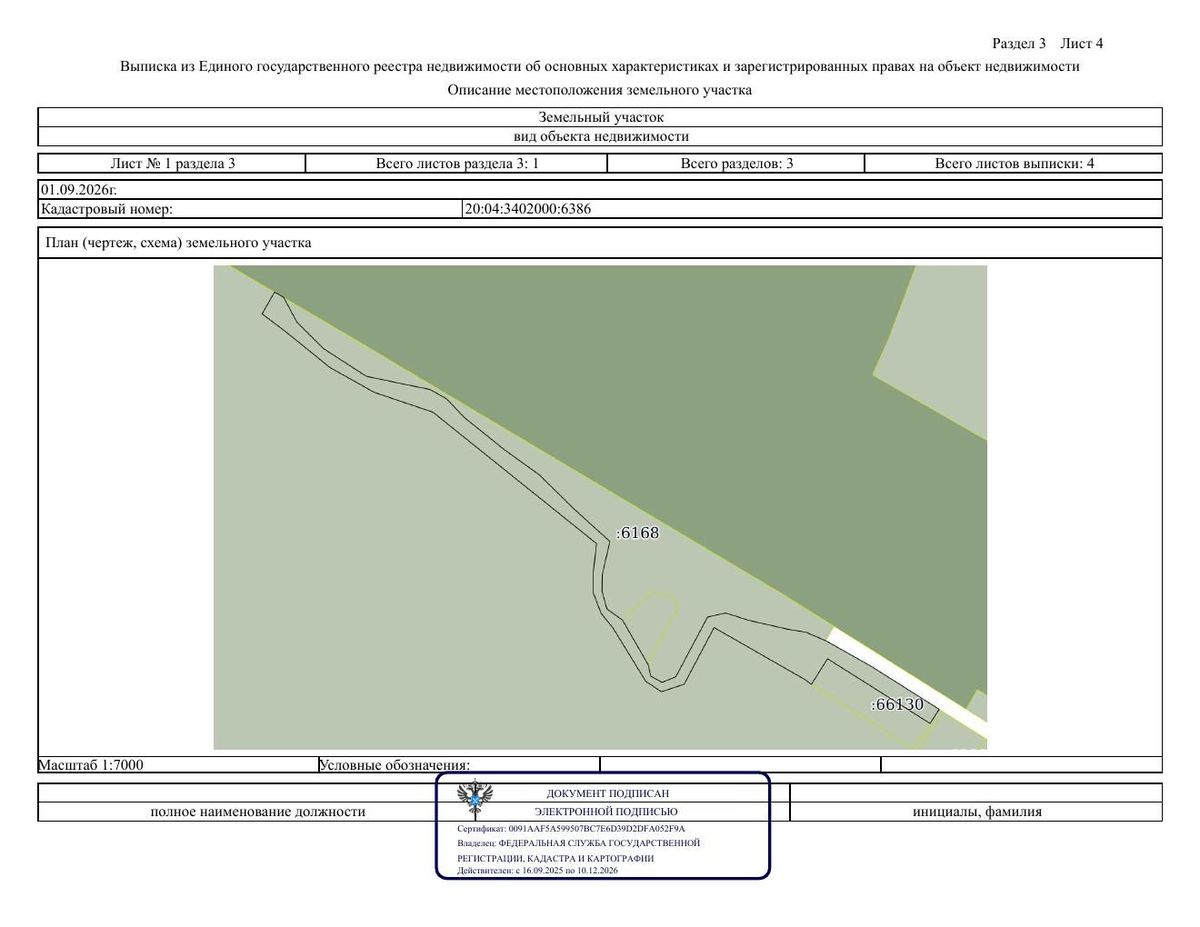
Task: Click the title line starting with "Выписка из Единого"
Action: (x=600, y=67)
